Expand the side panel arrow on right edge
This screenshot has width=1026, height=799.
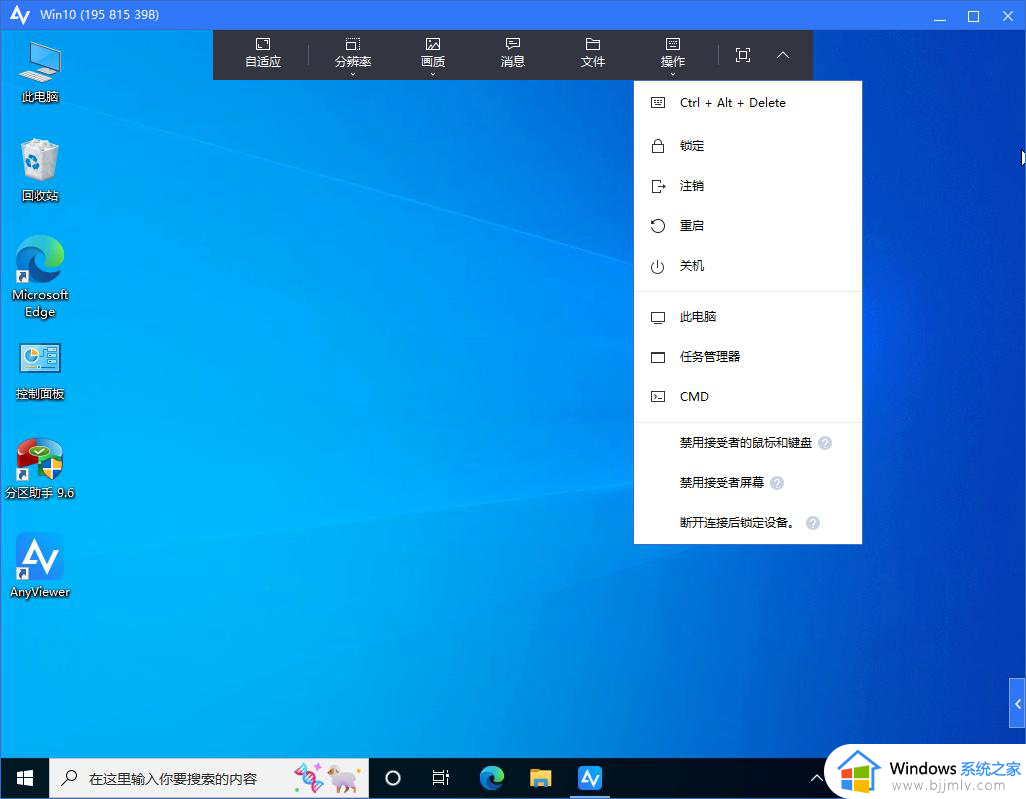(x=1017, y=704)
